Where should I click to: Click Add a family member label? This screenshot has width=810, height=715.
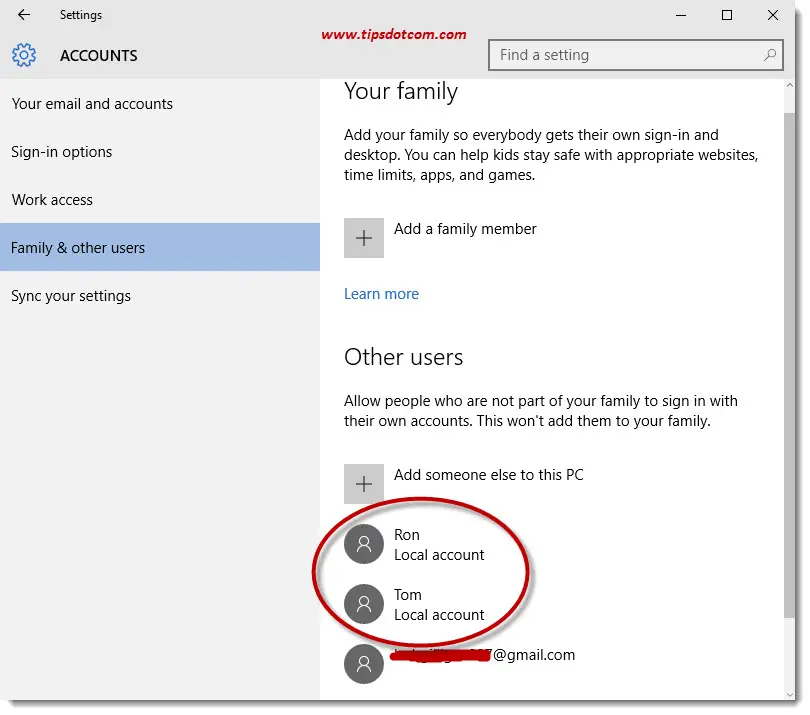465,228
